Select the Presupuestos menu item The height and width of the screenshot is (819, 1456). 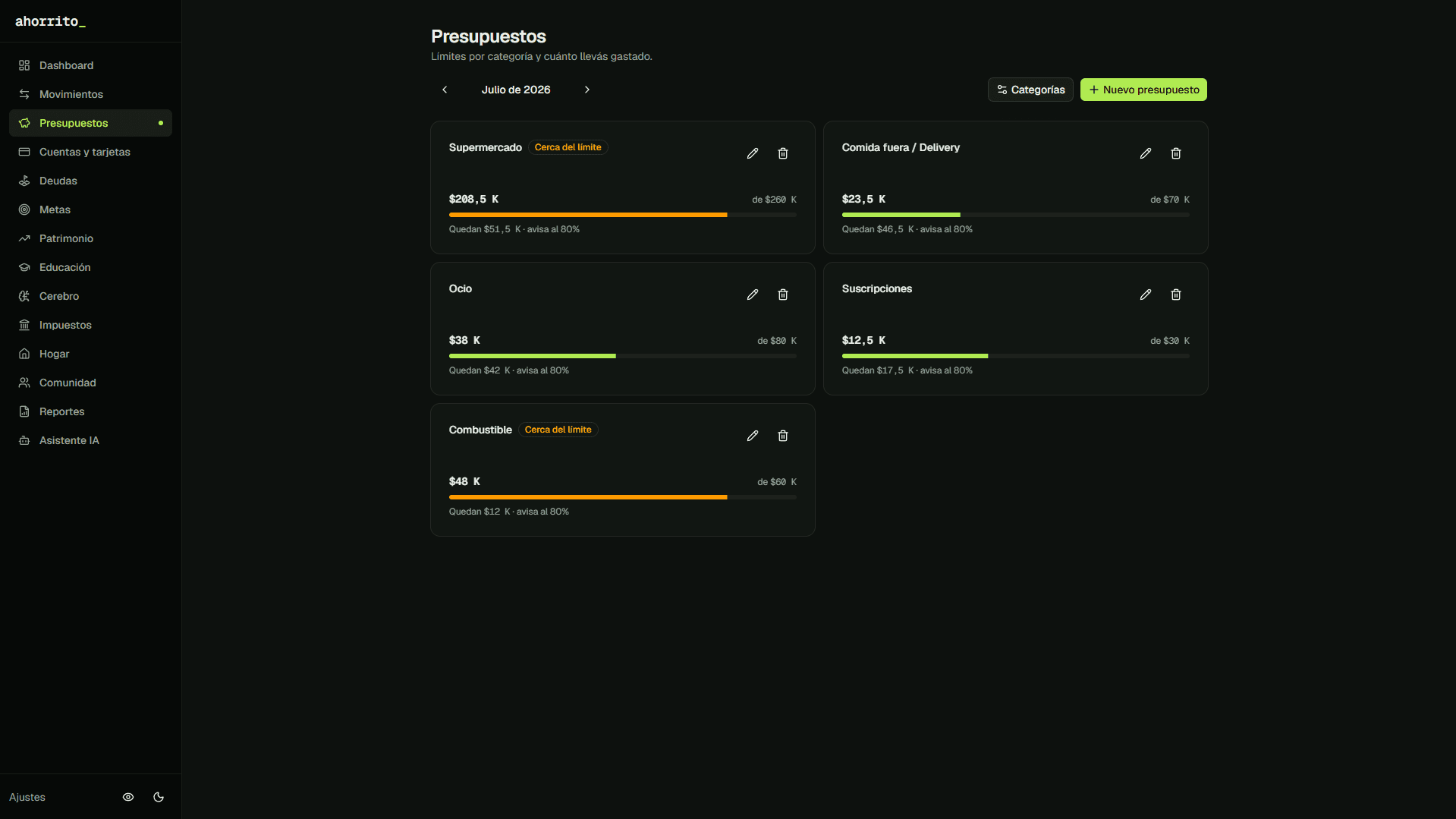(90, 123)
